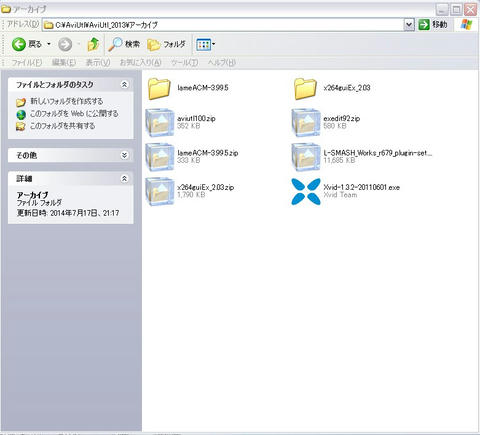480x435 pixels.
Task: Click the L-SMASH_Works_r679_plugin-set file name
Action: click(x=378, y=153)
